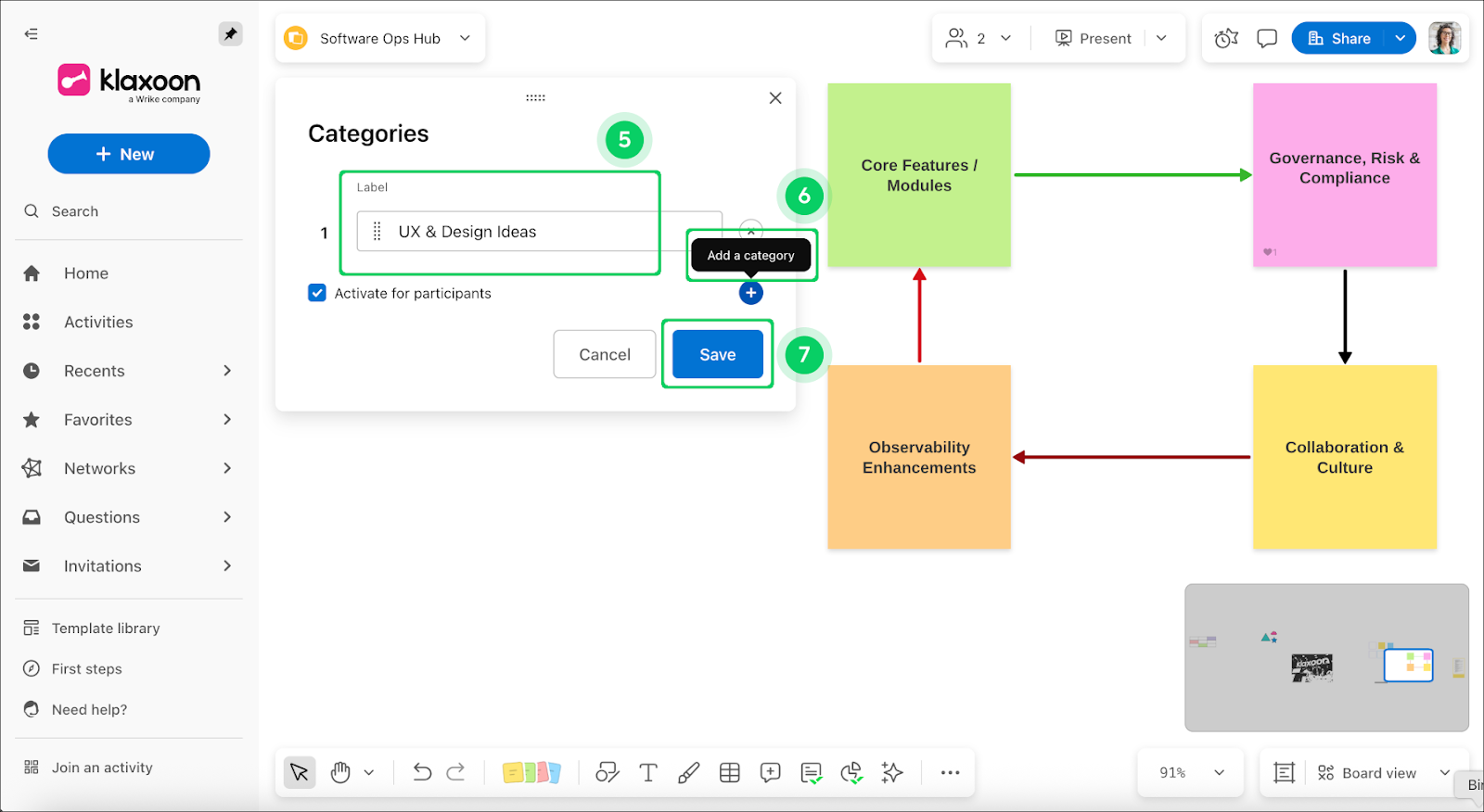Click the undo arrow icon

(422, 772)
